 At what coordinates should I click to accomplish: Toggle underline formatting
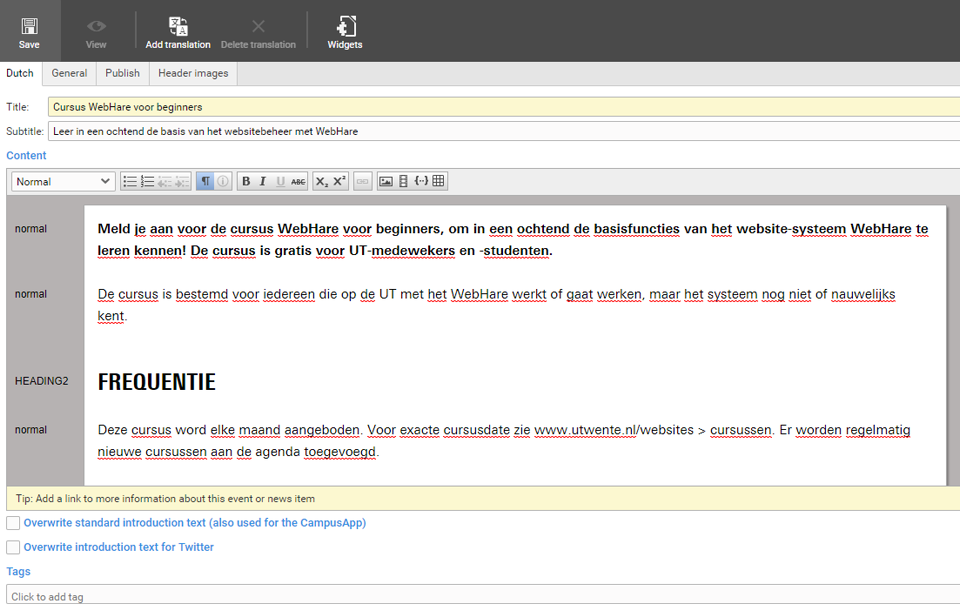[x=280, y=181]
